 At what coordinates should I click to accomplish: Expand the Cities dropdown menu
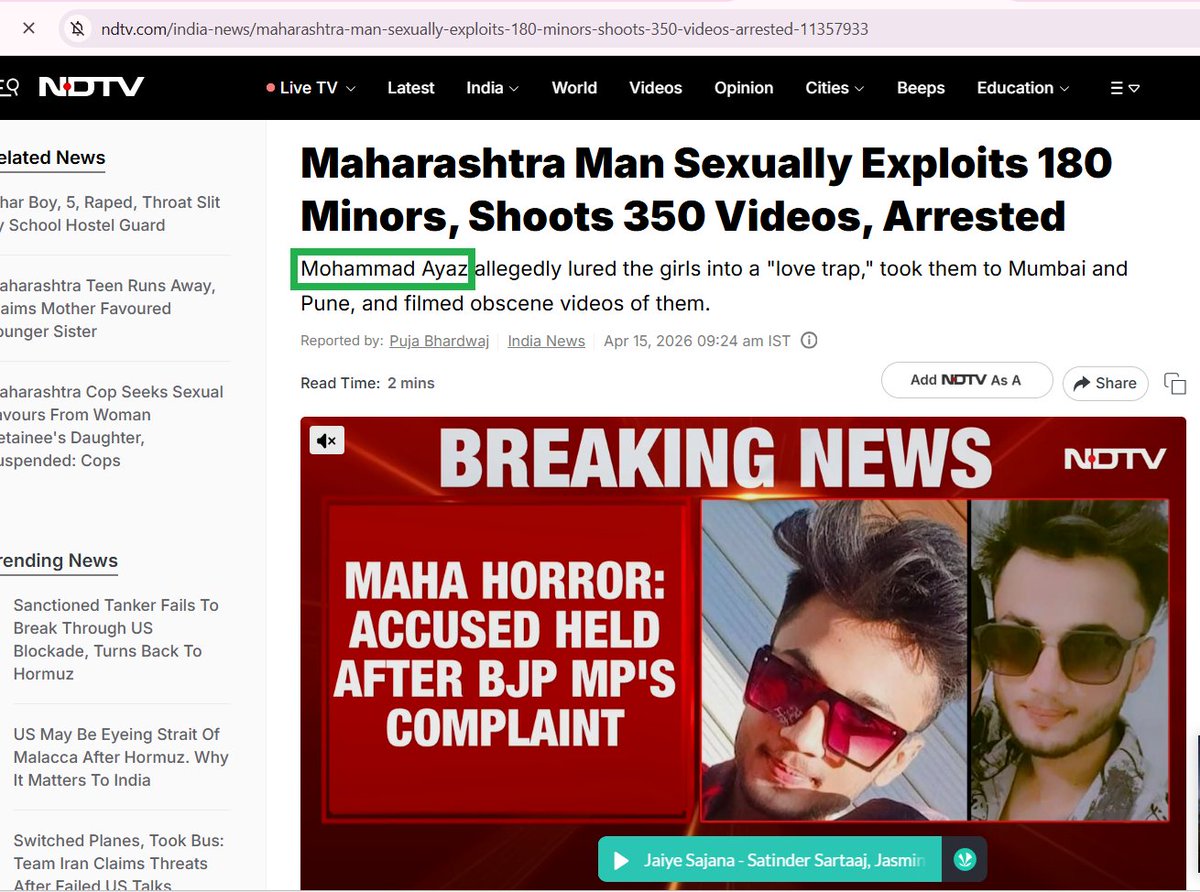pos(835,88)
